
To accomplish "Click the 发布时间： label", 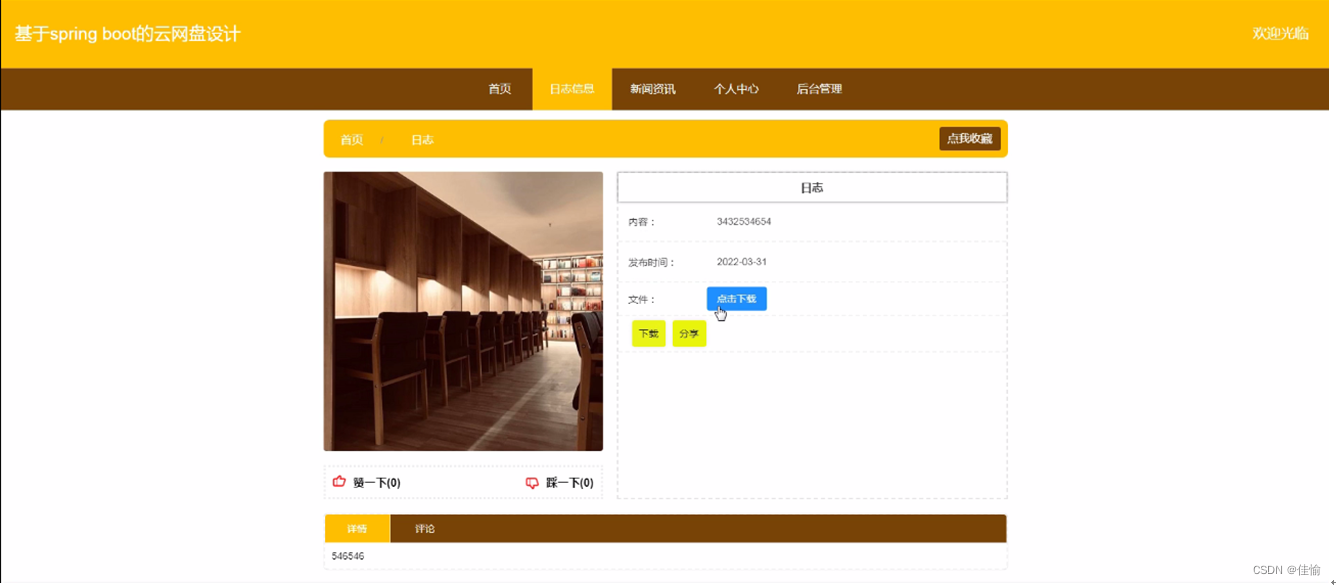I will (x=652, y=263).
